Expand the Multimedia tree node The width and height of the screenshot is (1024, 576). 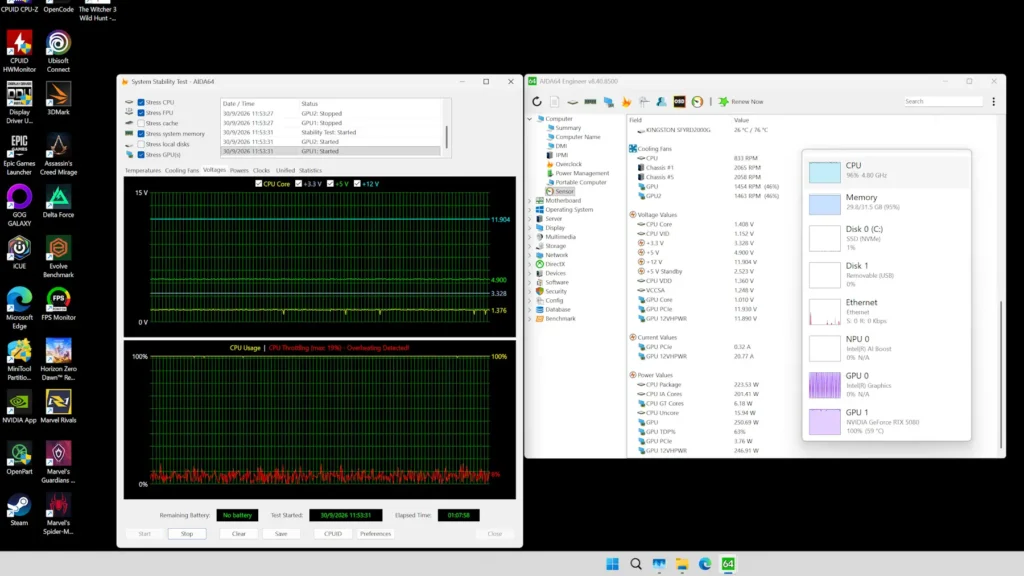pos(530,237)
